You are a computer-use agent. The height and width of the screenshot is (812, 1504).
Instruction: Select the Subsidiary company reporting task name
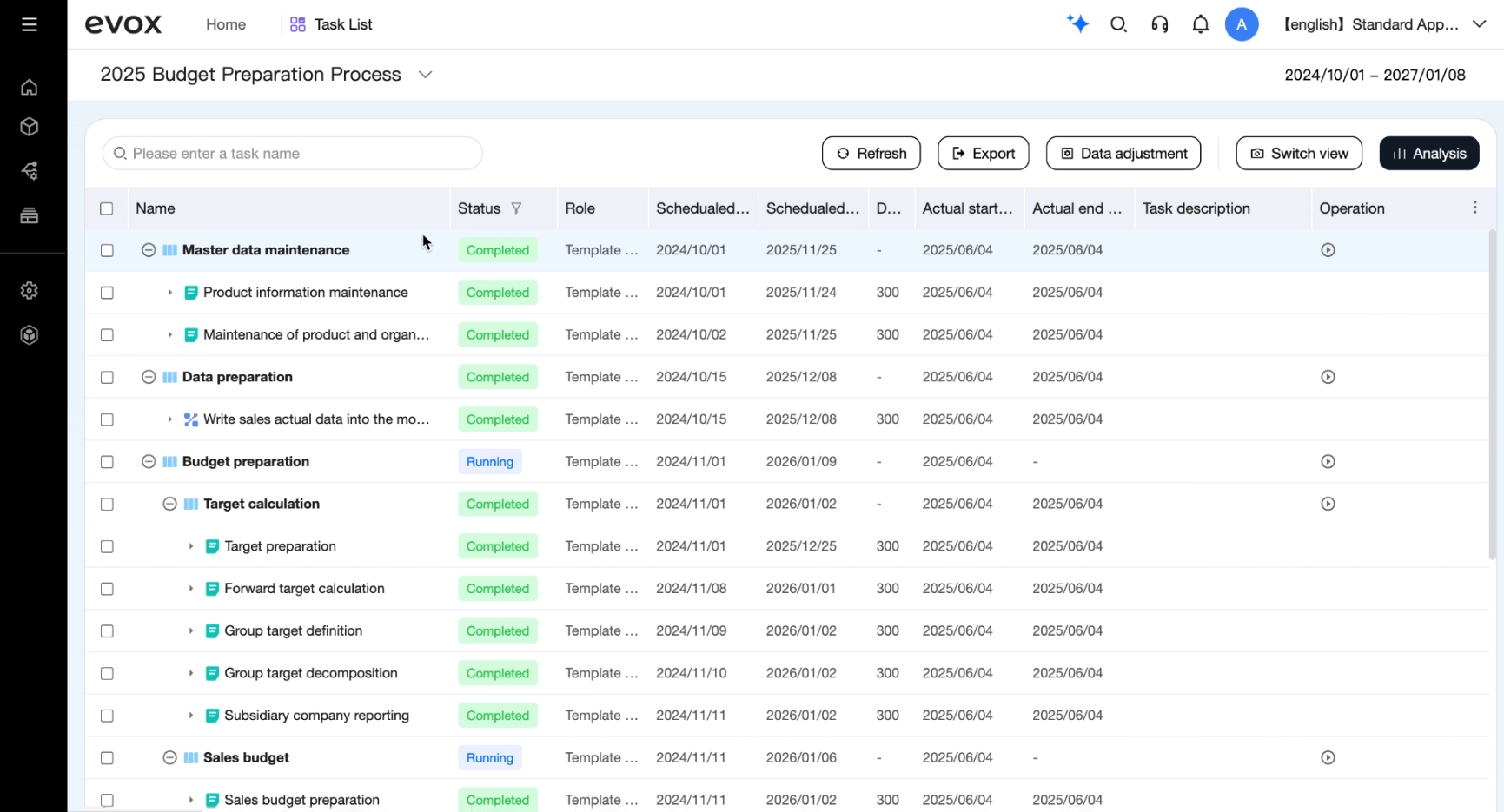pos(316,716)
